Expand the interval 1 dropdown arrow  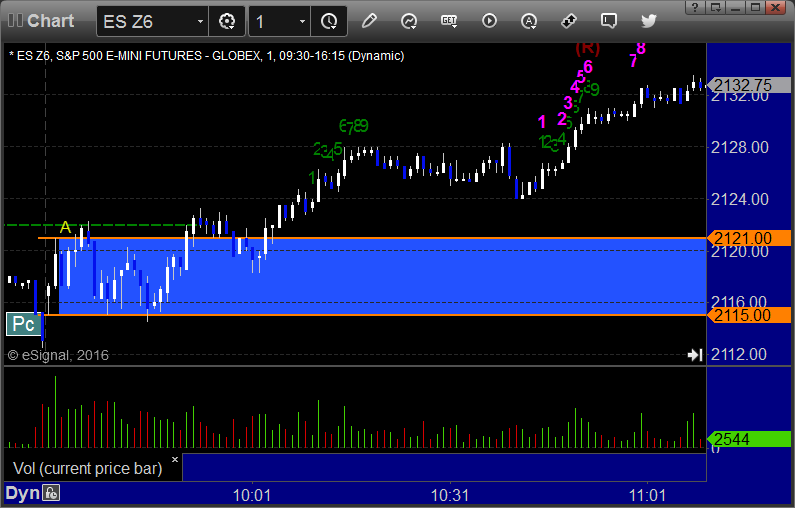302,21
